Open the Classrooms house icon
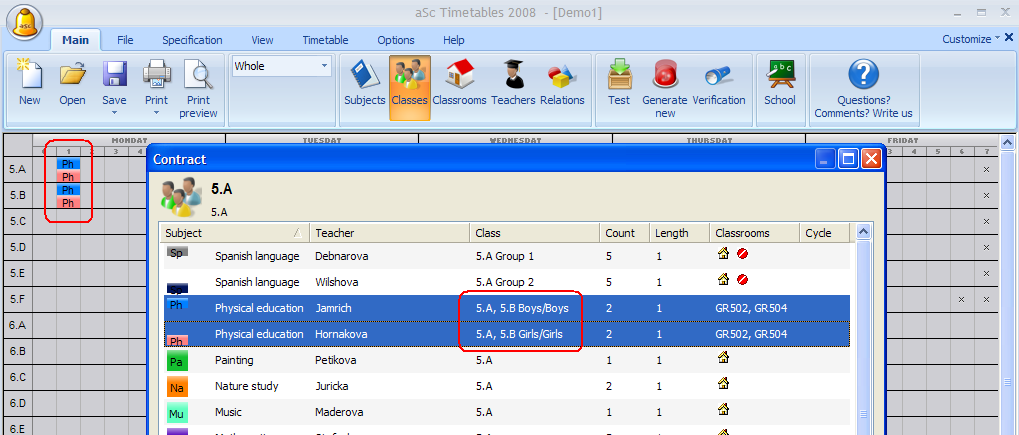 (459, 78)
